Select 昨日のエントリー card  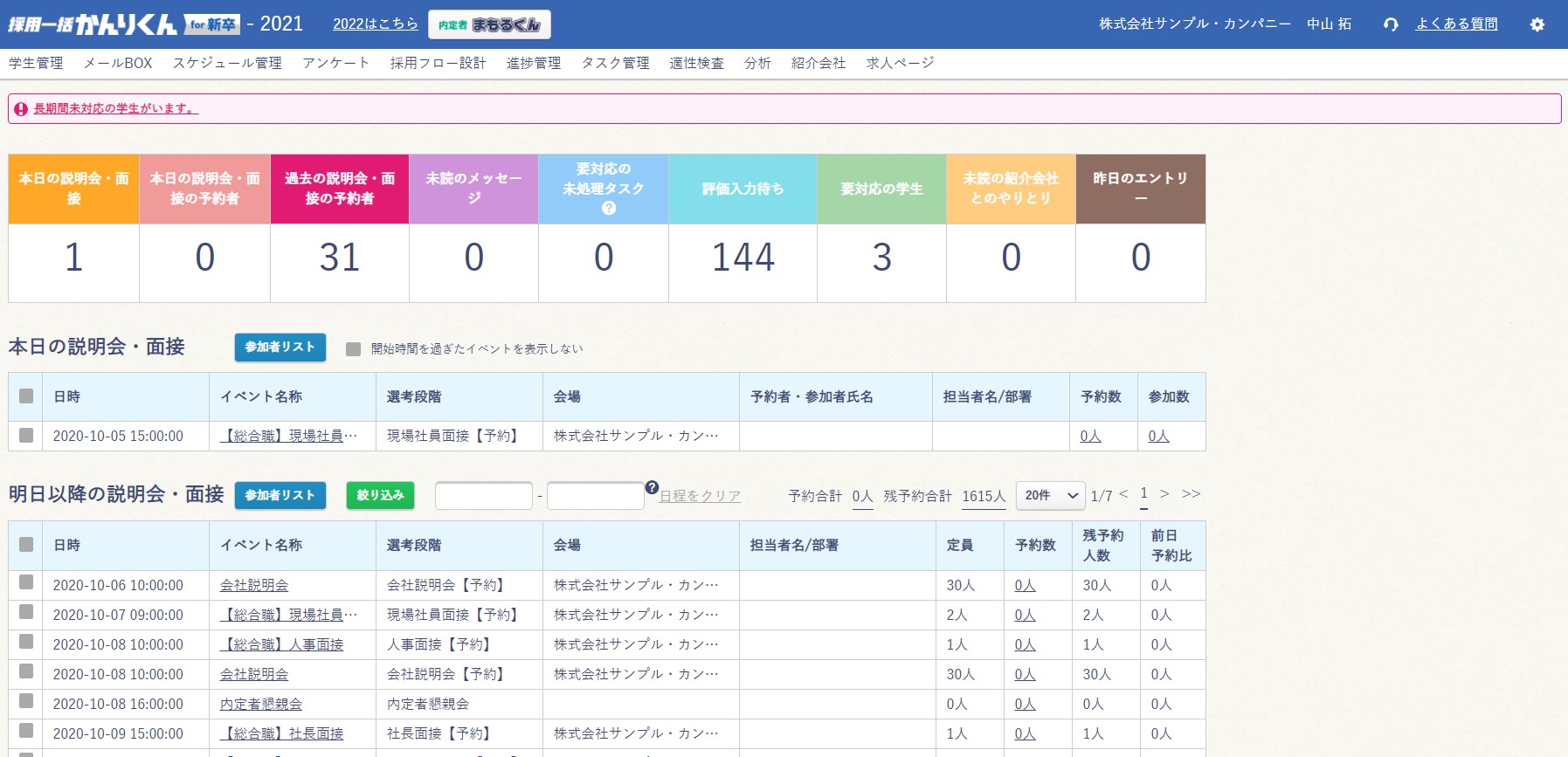[1141, 228]
